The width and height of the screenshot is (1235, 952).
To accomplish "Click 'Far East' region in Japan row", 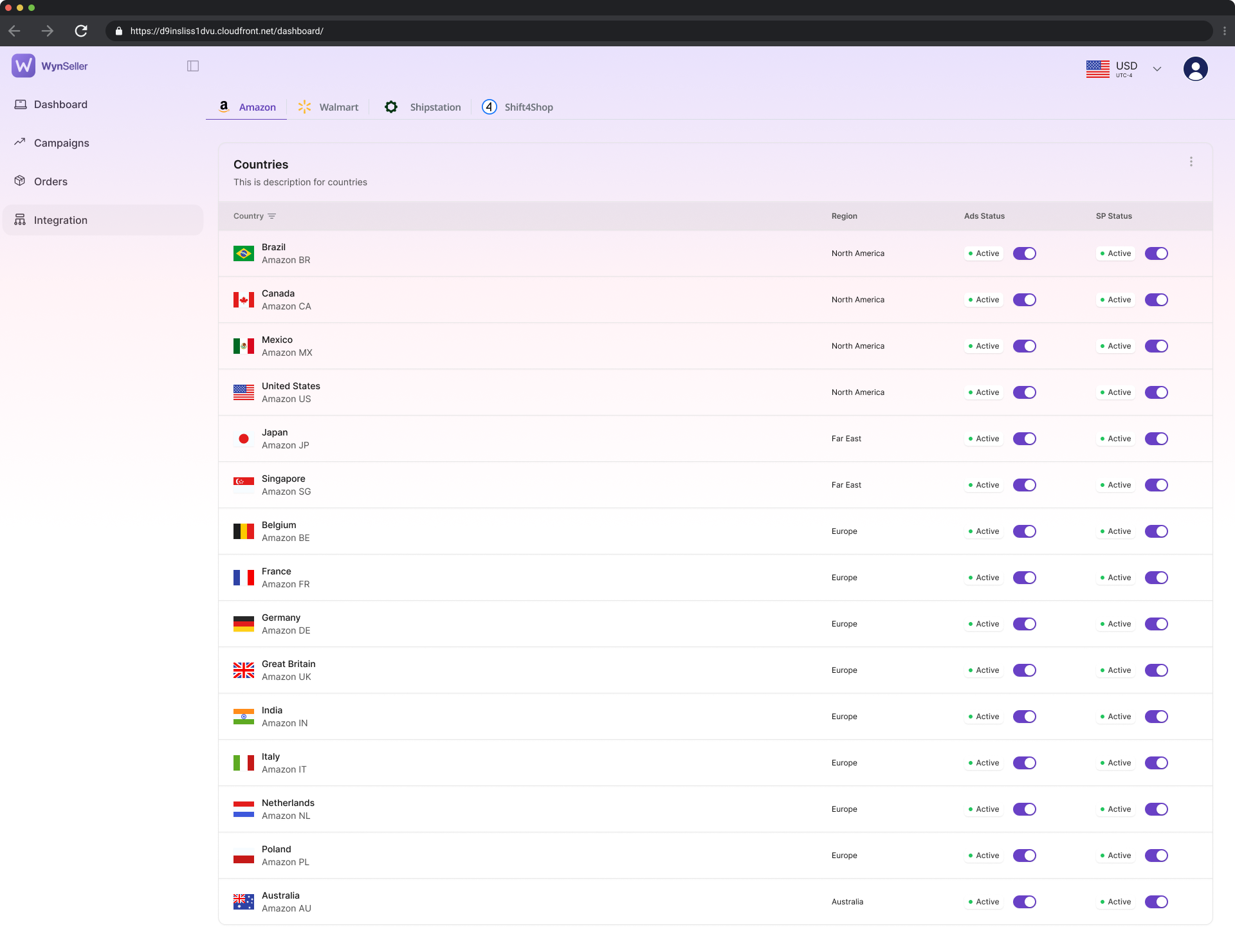I will click(846, 439).
